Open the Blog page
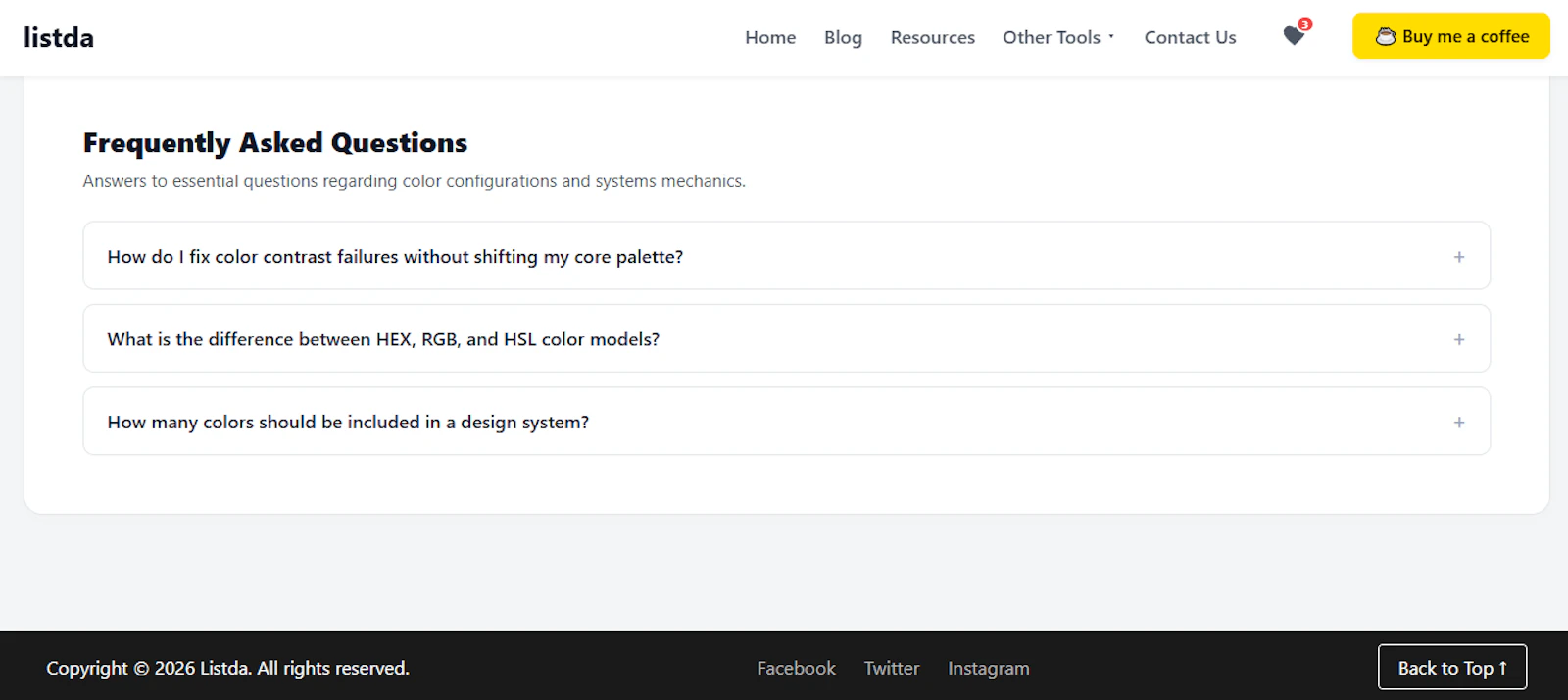The width and height of the screenshot is (1568, 700). click(843, 37)
